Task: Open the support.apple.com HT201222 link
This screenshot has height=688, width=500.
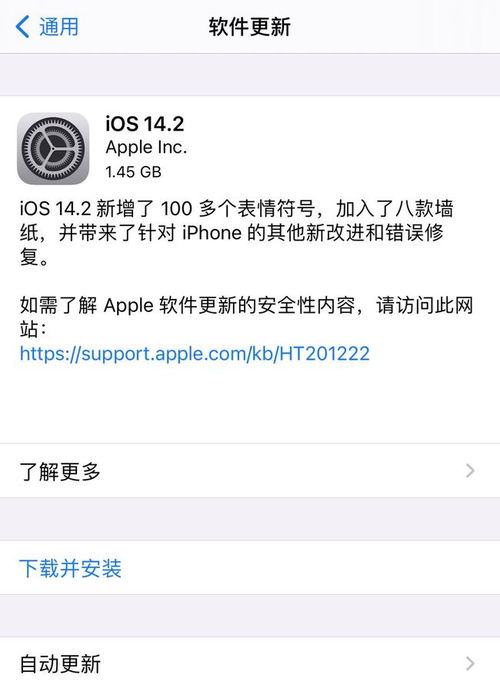Action: tap(195, 353)
